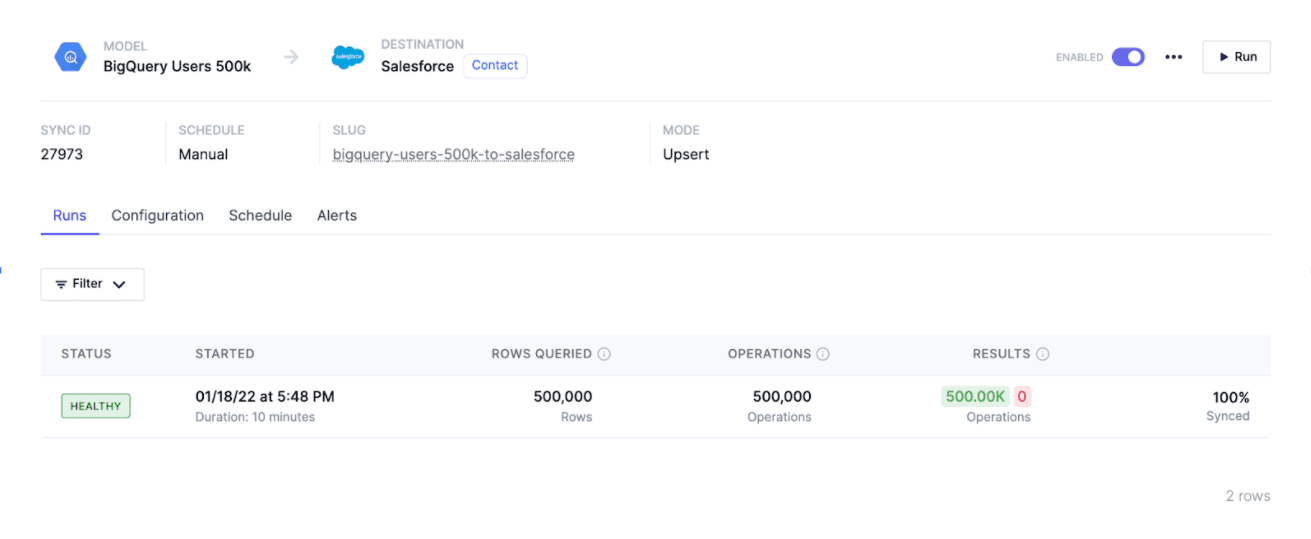Switch to the Configuration tab
This screenshot has height=539, width=1311.
point(157,215)
